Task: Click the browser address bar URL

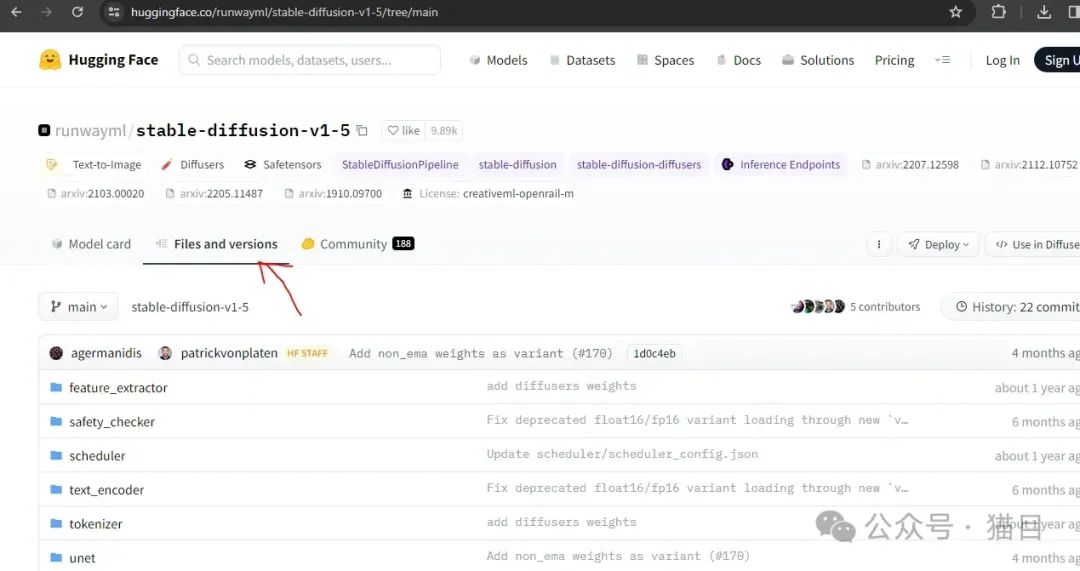Action: tap(284, 12)
